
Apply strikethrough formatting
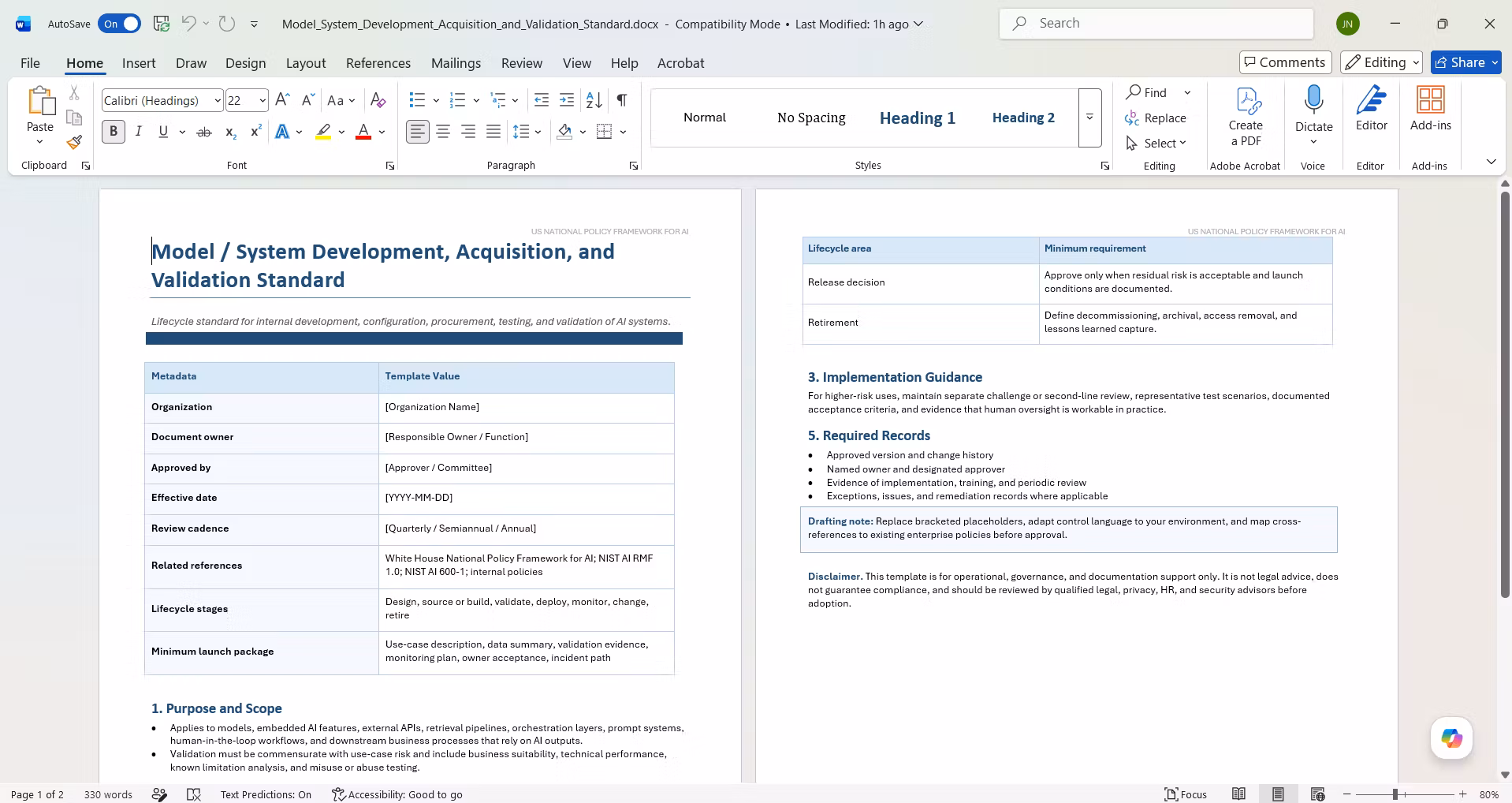click(x=204, y=132)
